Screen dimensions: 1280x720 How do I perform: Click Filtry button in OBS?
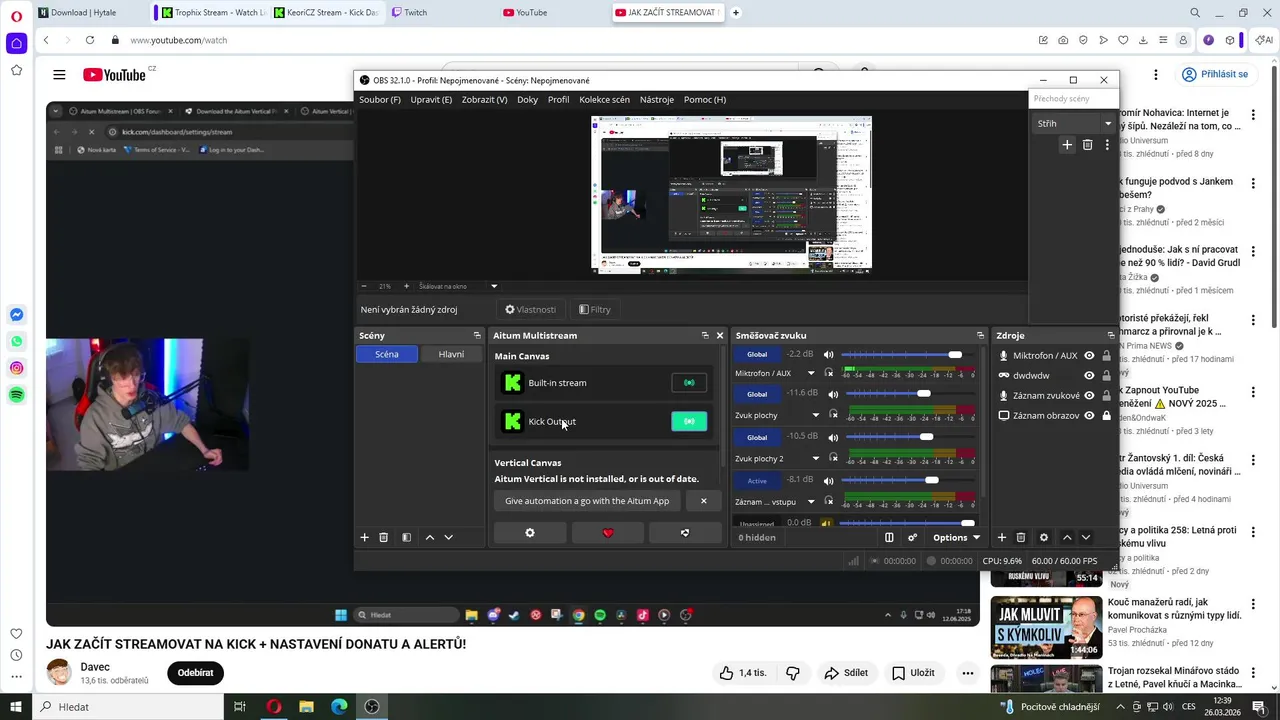(595, 310)
